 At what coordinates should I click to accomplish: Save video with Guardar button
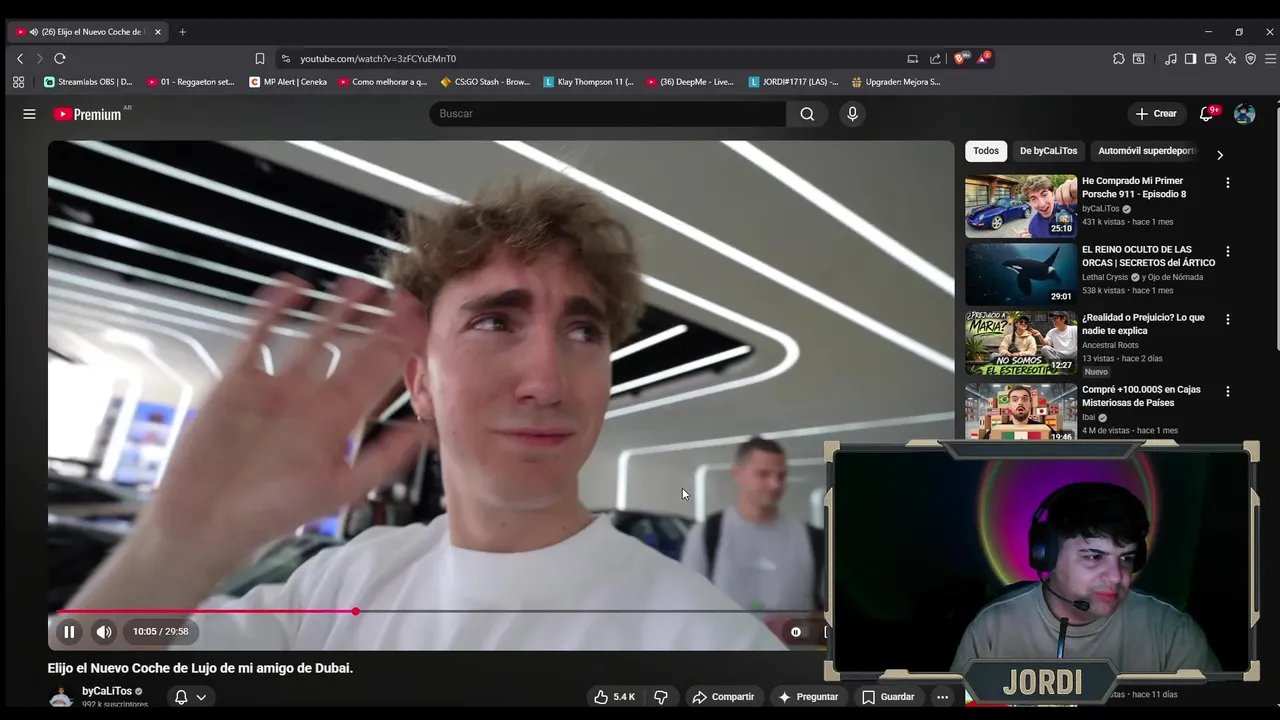tap(888, 697)
